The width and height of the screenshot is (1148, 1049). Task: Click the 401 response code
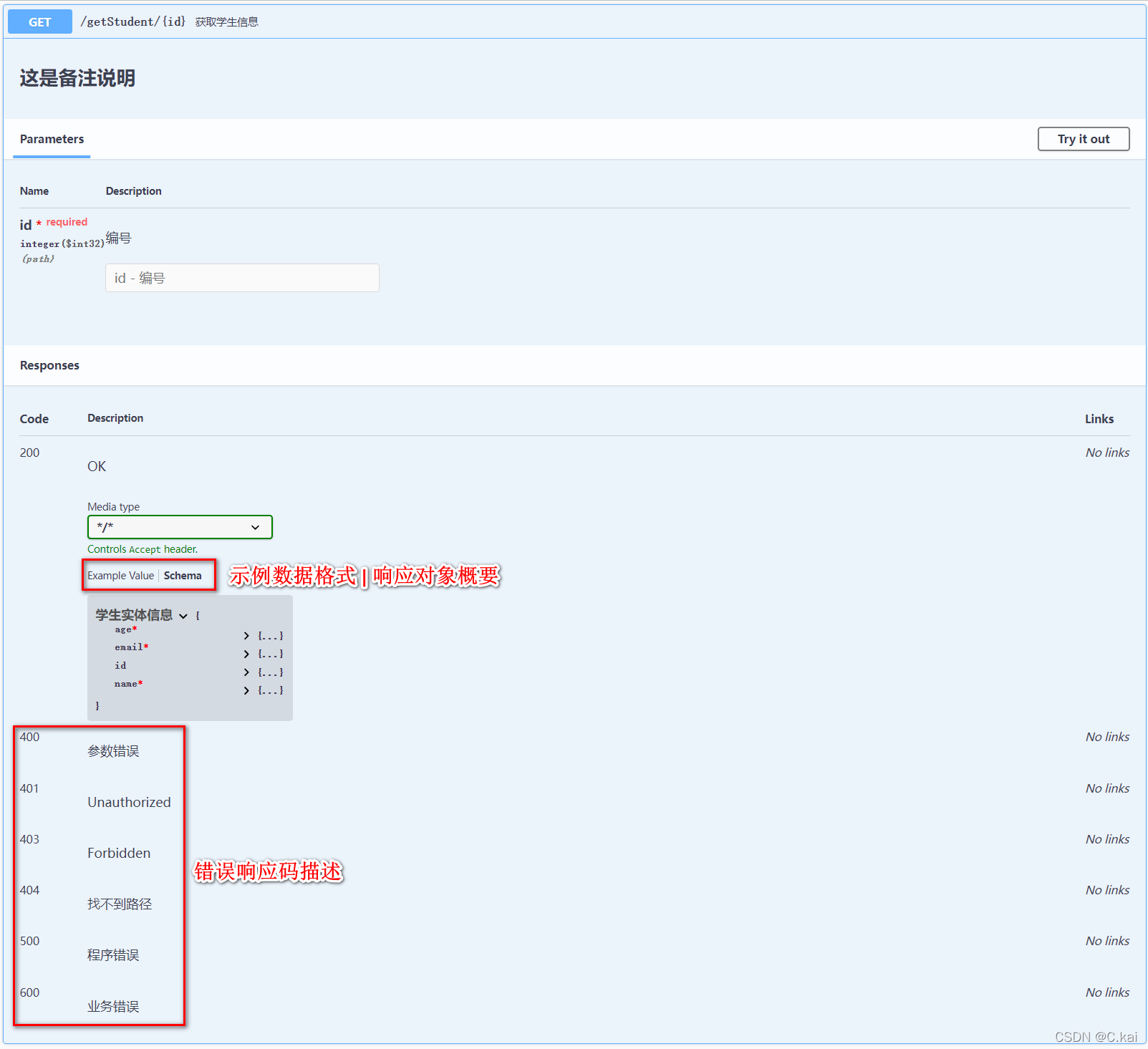coord(29,788)
